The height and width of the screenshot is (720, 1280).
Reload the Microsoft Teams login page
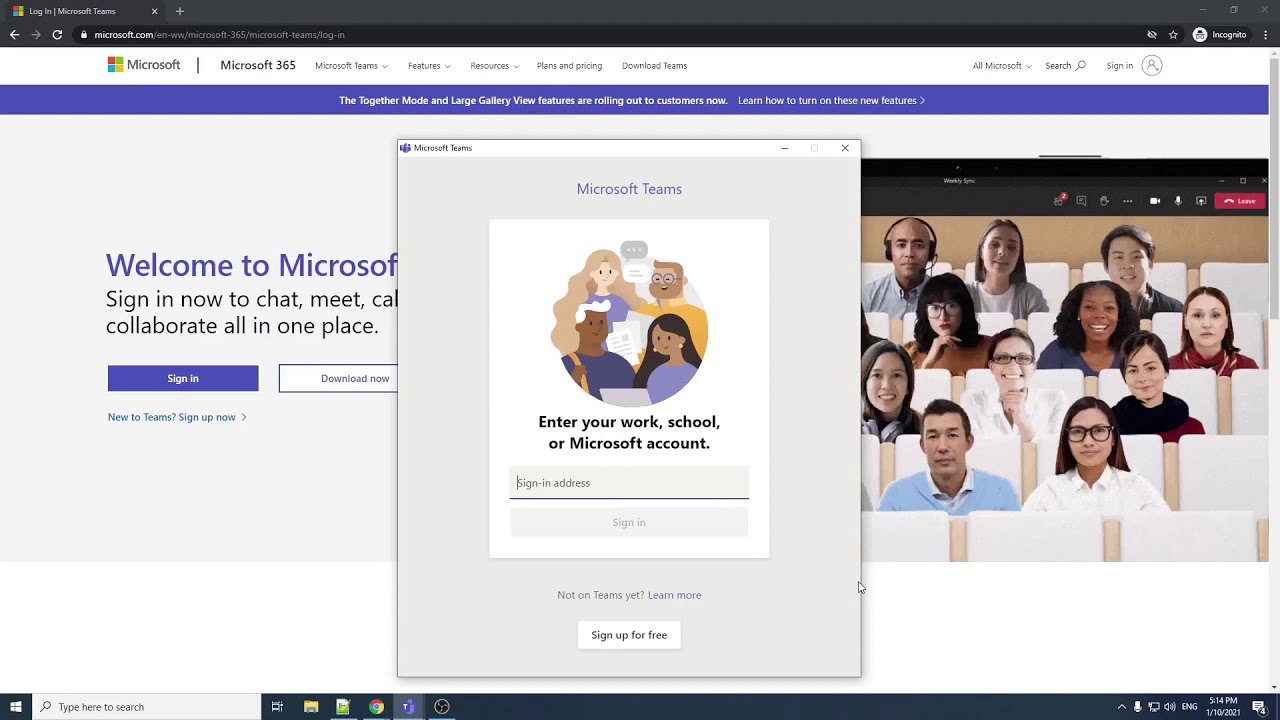pyautogui.click(x=57, y=34)
